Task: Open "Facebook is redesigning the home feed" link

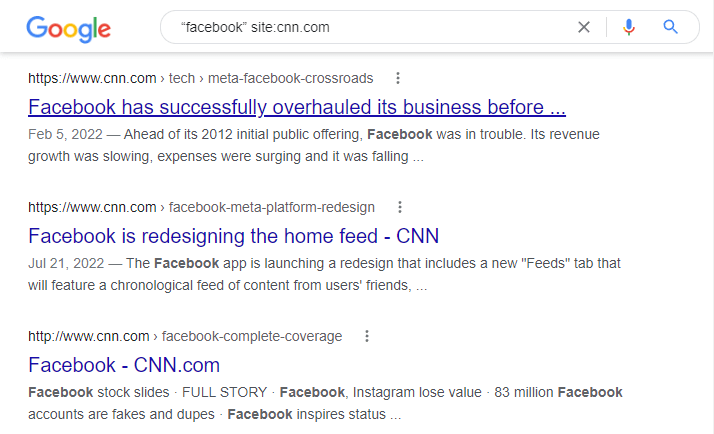Action: coord(234,236)
